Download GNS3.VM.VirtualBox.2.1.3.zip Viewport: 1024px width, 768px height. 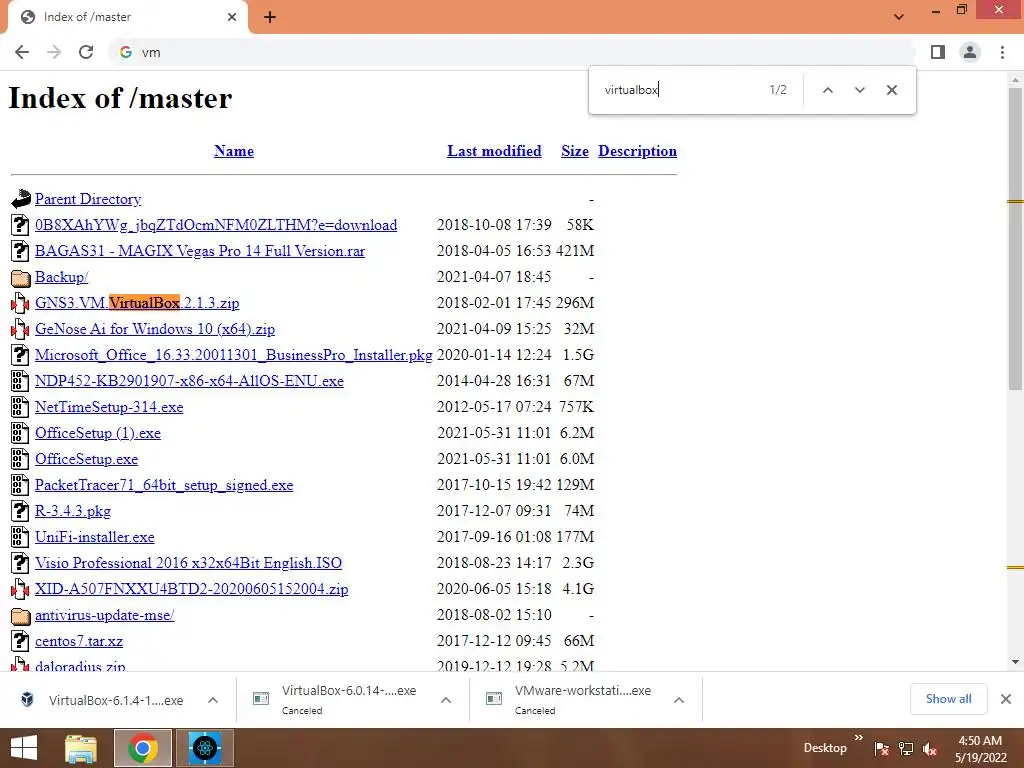click(137, 303)
